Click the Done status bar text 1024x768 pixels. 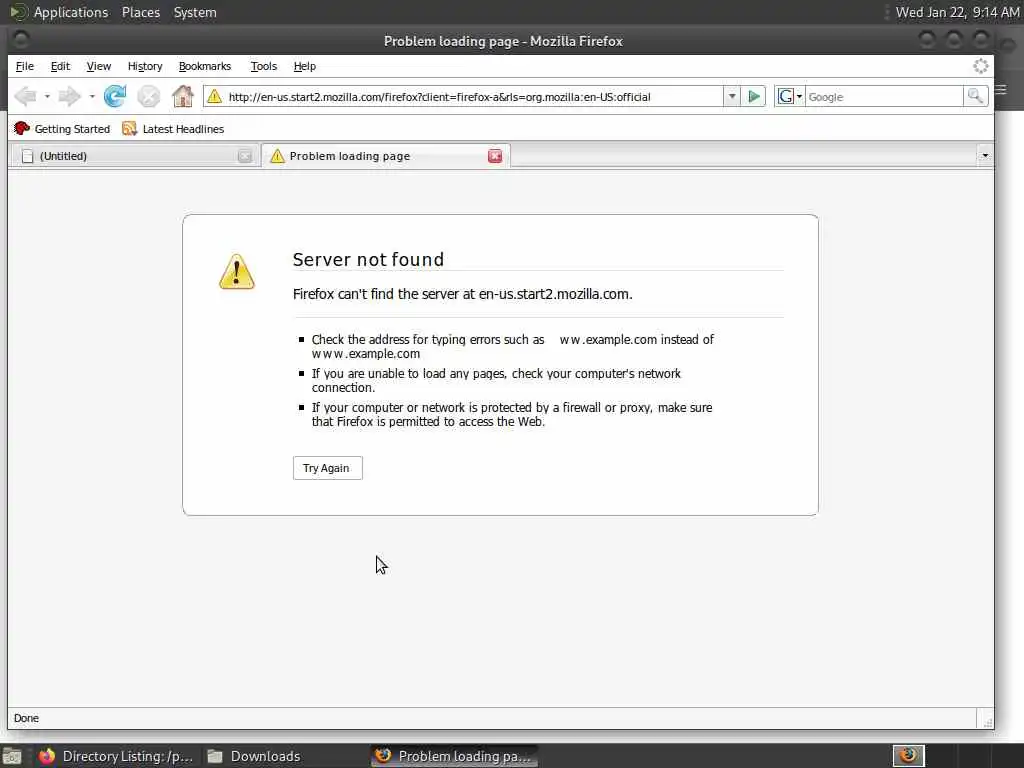click(26, 718)
